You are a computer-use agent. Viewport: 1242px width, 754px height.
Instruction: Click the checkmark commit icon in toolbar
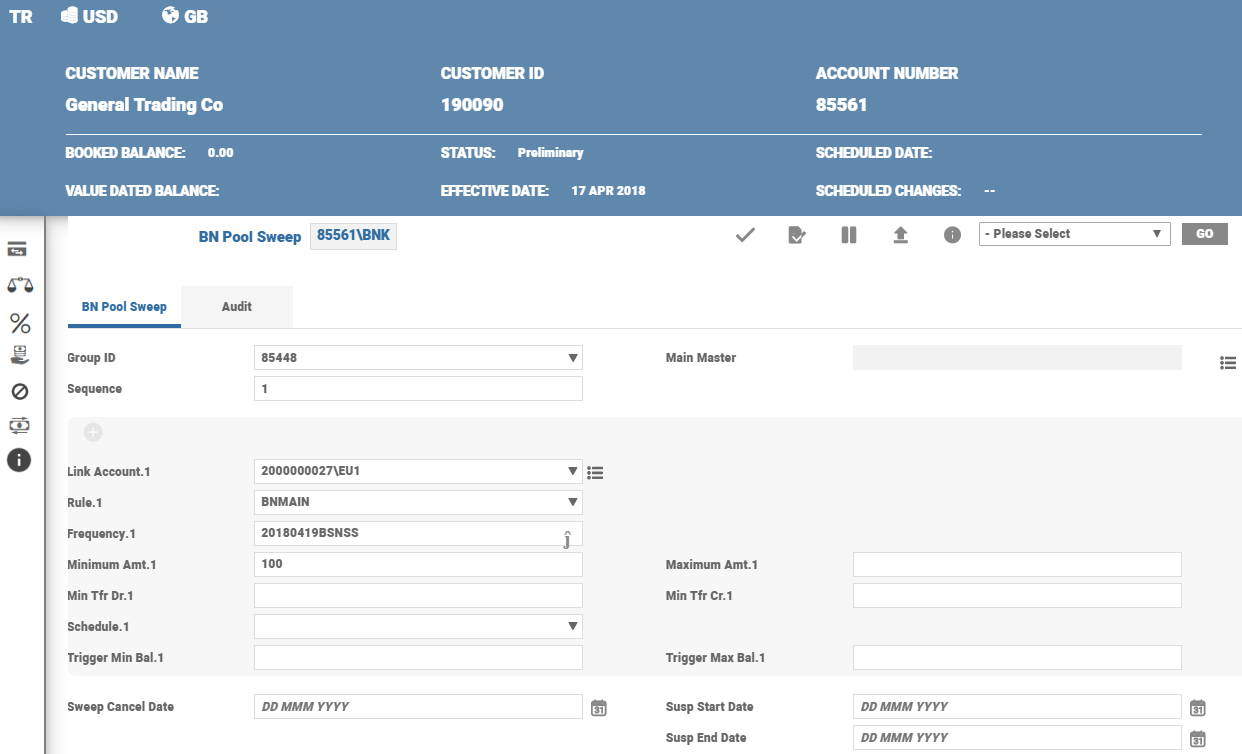point(745,235)
